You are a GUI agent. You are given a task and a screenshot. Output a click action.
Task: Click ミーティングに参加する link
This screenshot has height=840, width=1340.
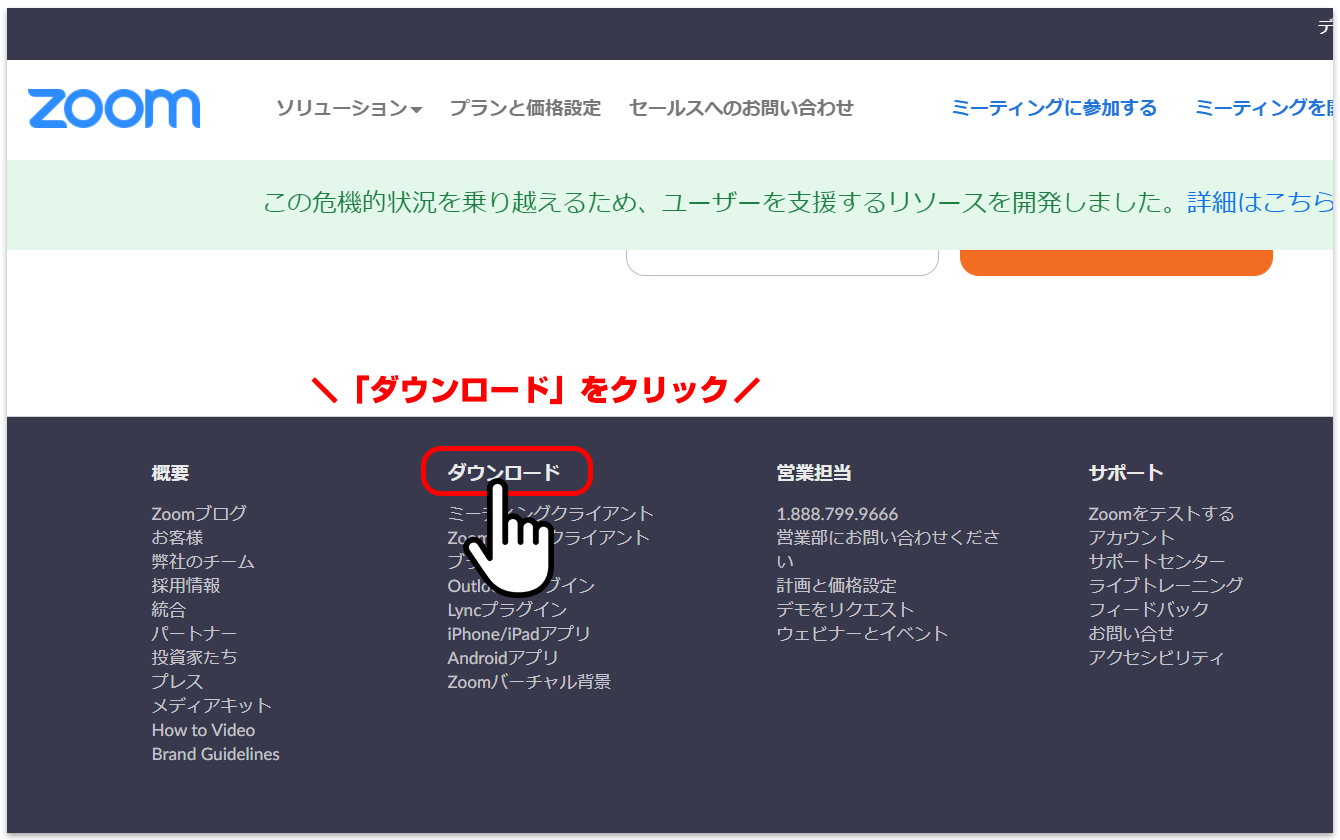1053,108
